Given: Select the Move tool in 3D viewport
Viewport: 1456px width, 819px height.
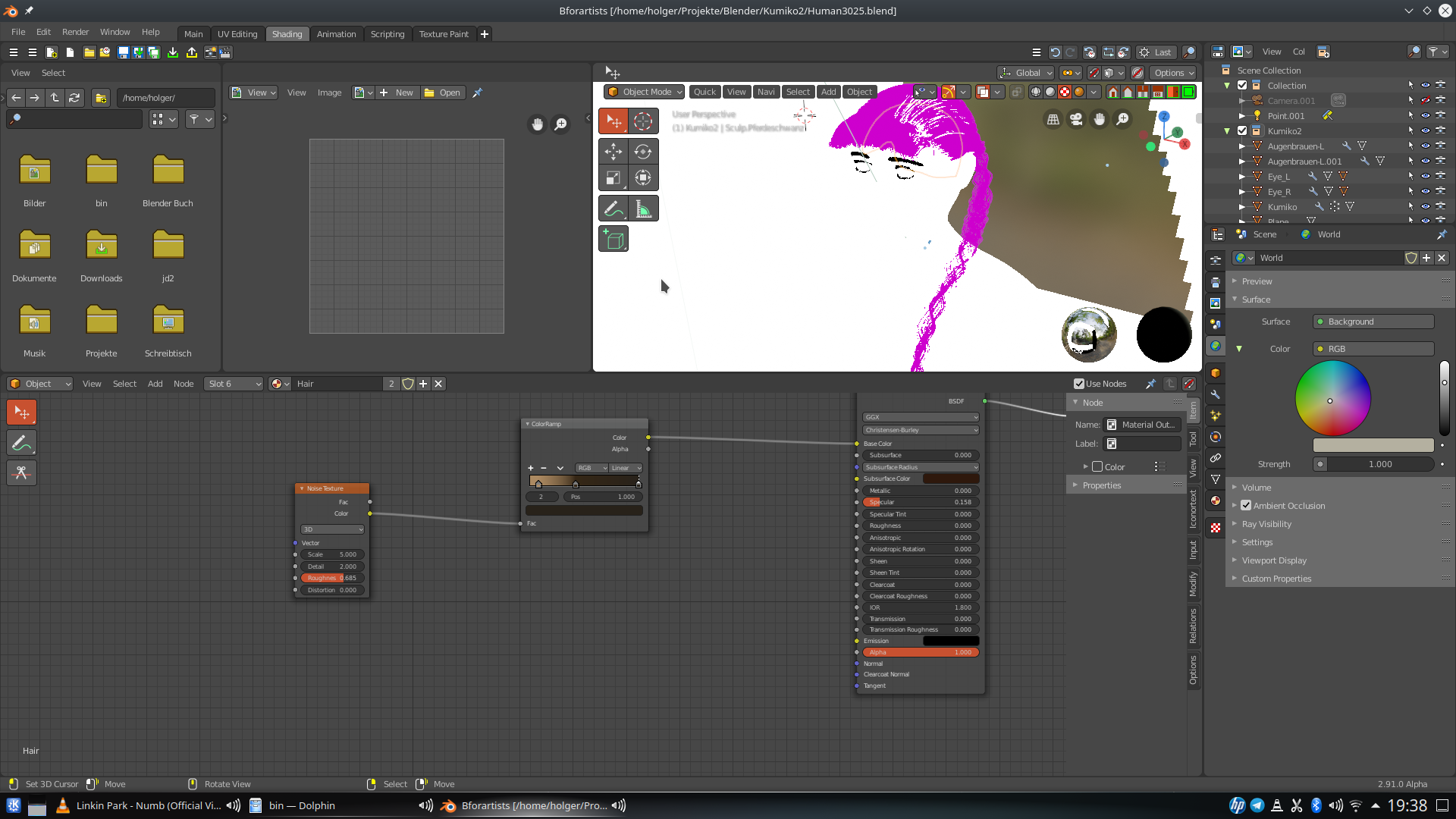Looking at the screenshot, I should [x=613, y=152].
